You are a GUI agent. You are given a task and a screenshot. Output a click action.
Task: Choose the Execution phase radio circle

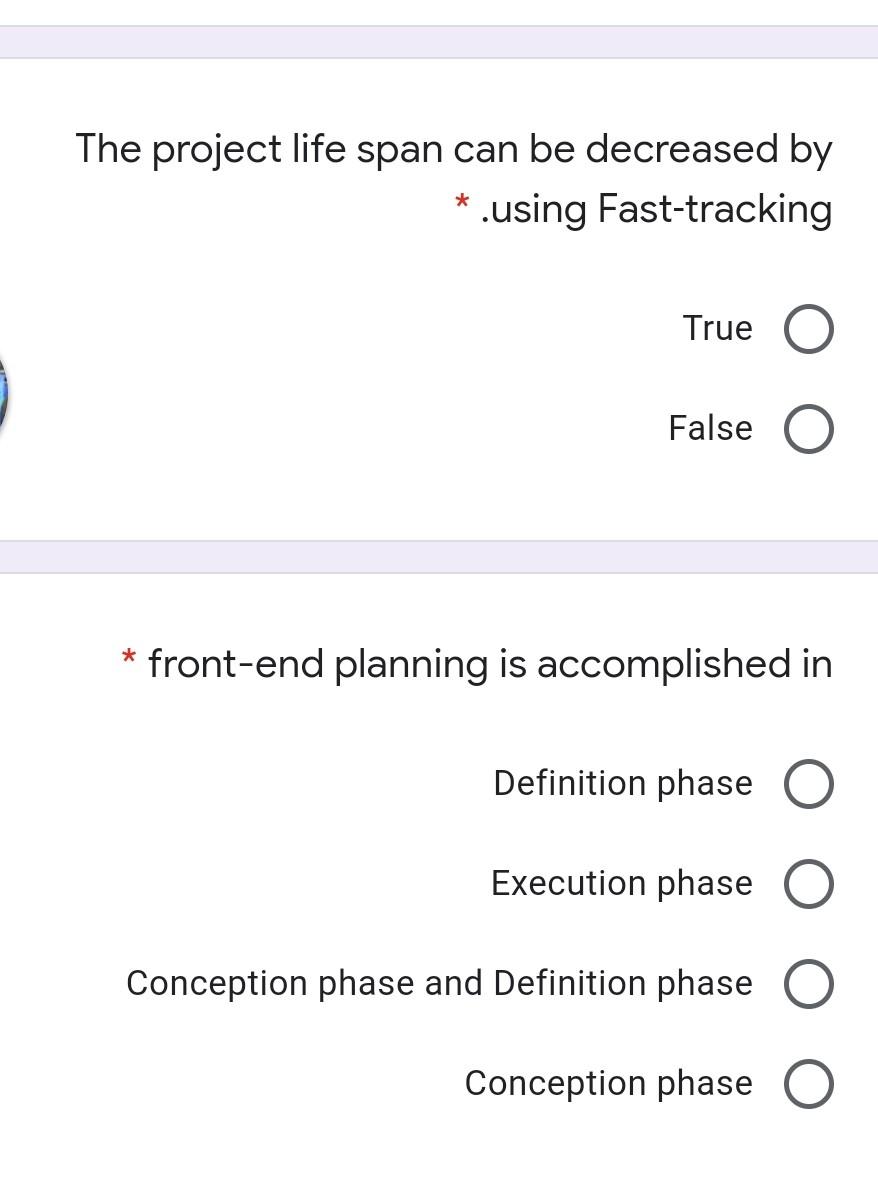click(808, 884)
